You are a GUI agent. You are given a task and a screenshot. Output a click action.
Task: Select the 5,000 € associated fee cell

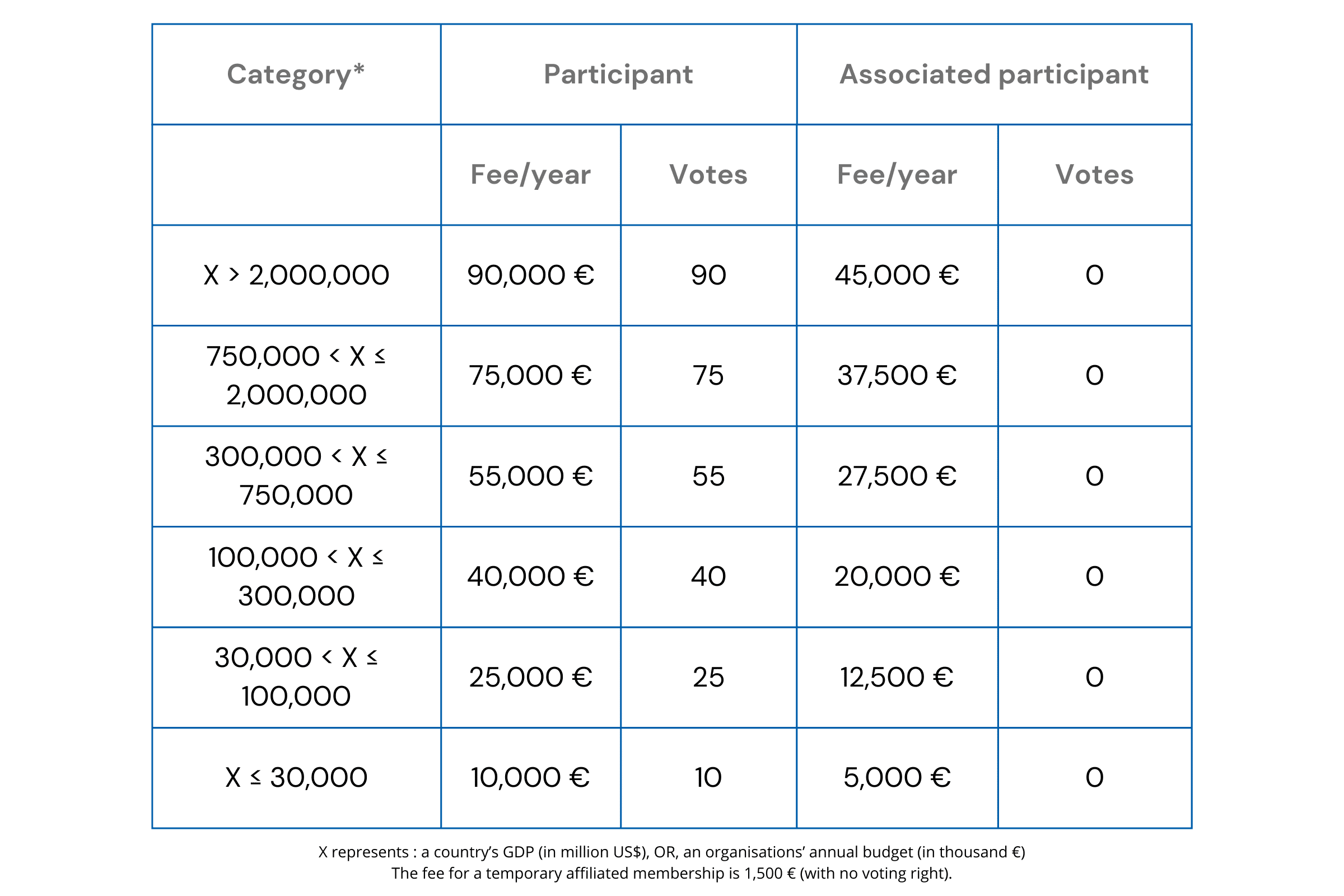tap(897, 778)
